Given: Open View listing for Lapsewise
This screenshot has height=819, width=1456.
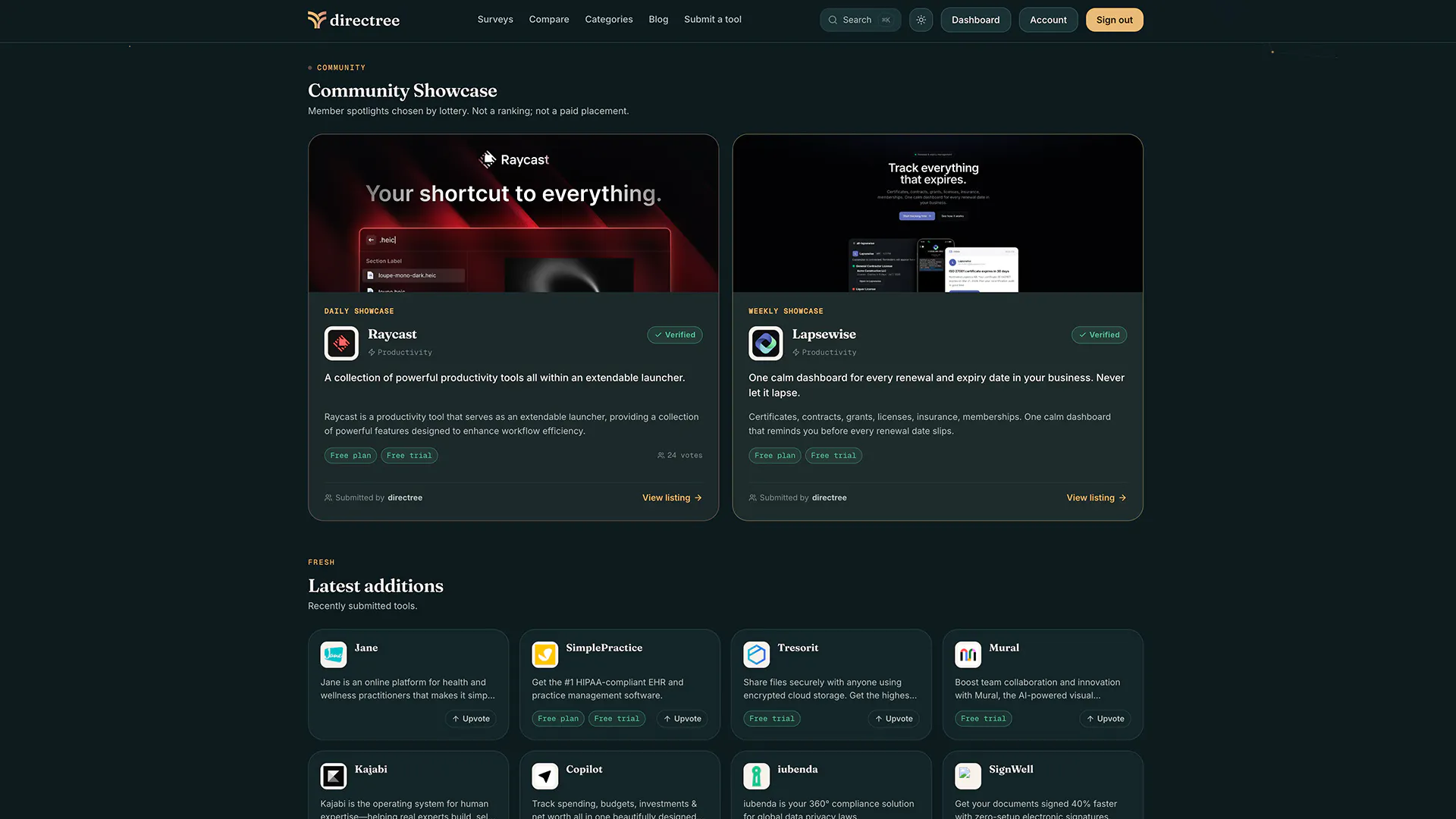Looking at the screenshot, I should pos(1097,497).
